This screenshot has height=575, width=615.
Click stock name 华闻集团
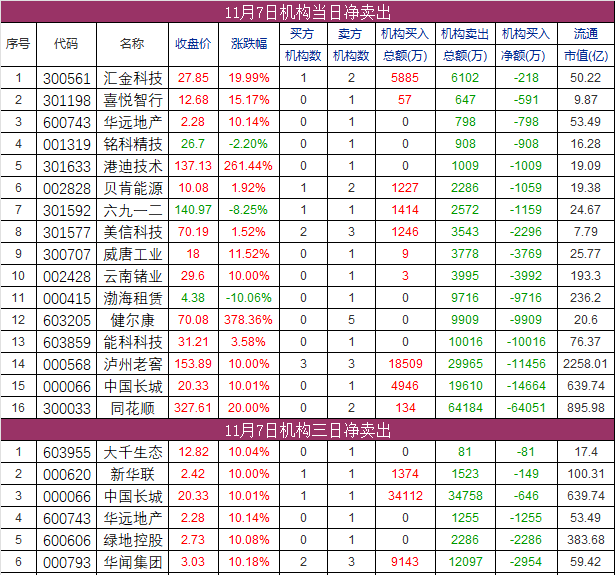[x=133, y=562]
